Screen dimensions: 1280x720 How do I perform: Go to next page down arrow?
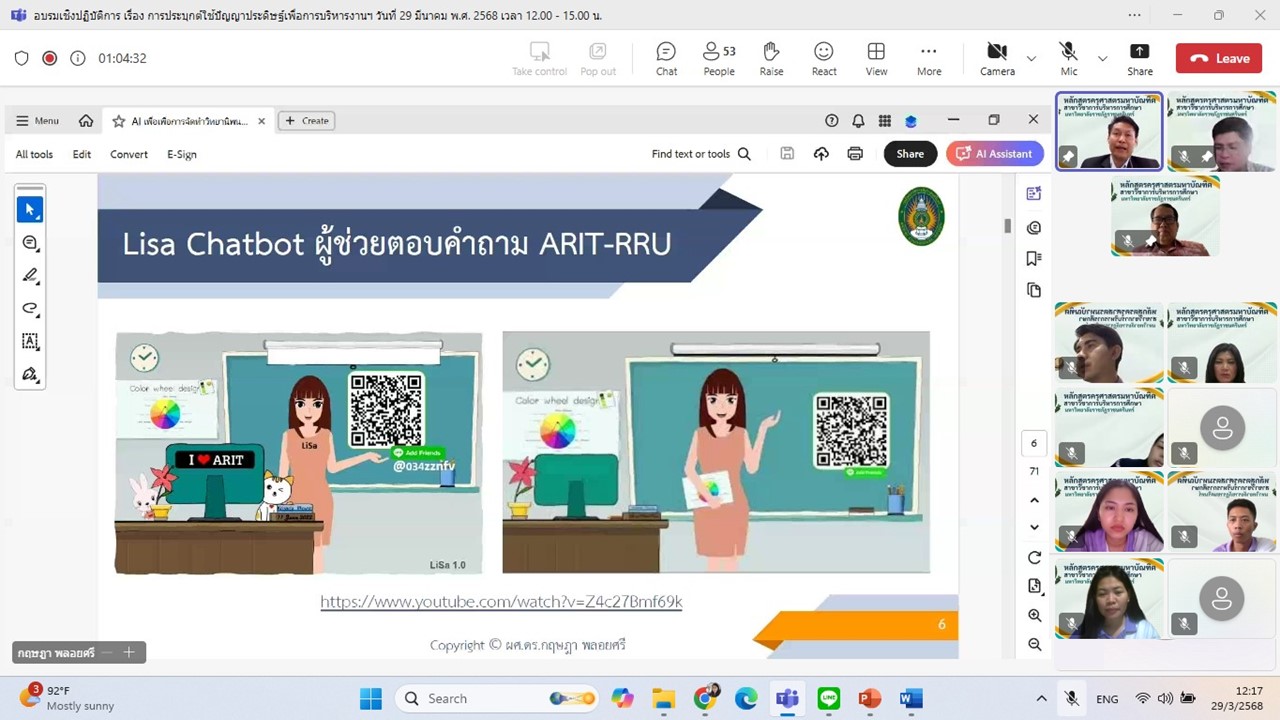pyautogui.click(x=1034, y=528)
